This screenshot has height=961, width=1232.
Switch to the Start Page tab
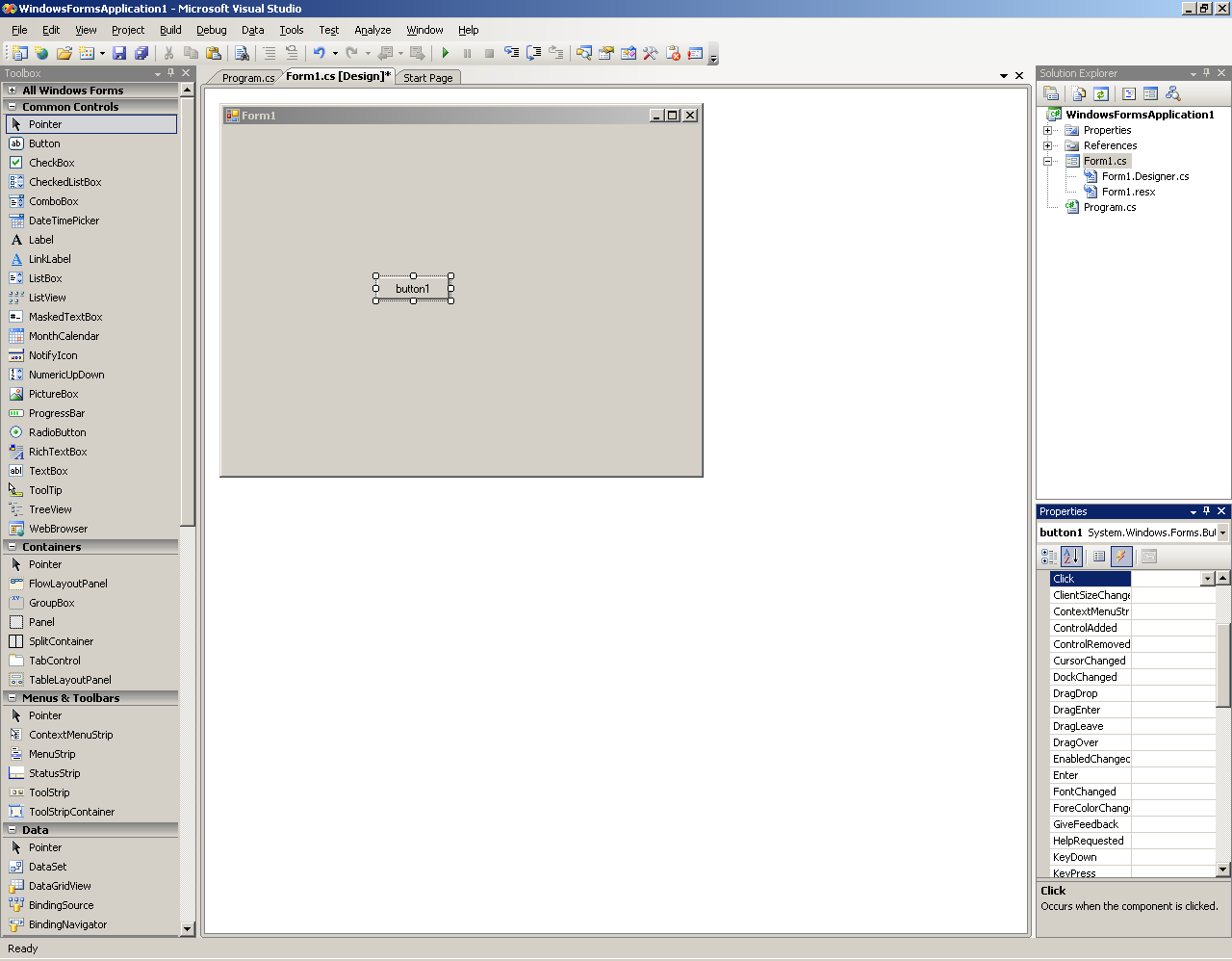pos(428,78)
